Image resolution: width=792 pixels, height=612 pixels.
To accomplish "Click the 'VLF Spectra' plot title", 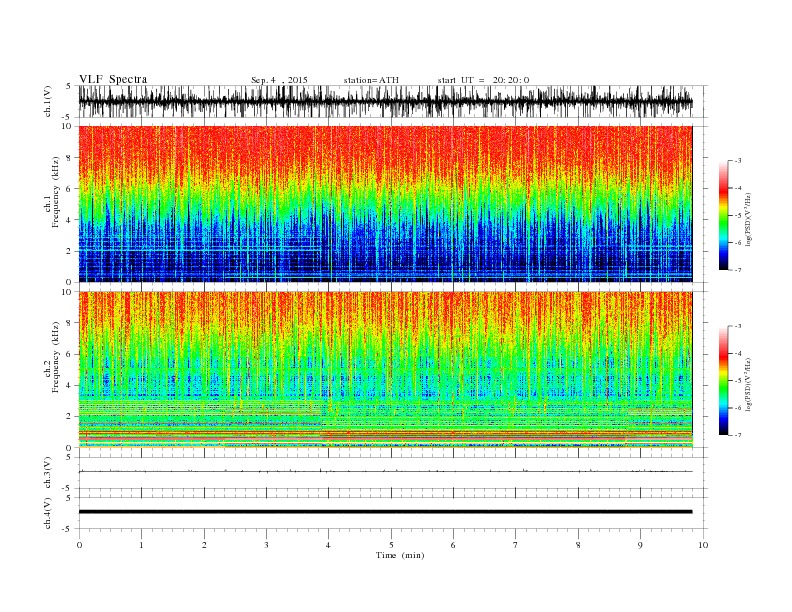I will 113,79.
